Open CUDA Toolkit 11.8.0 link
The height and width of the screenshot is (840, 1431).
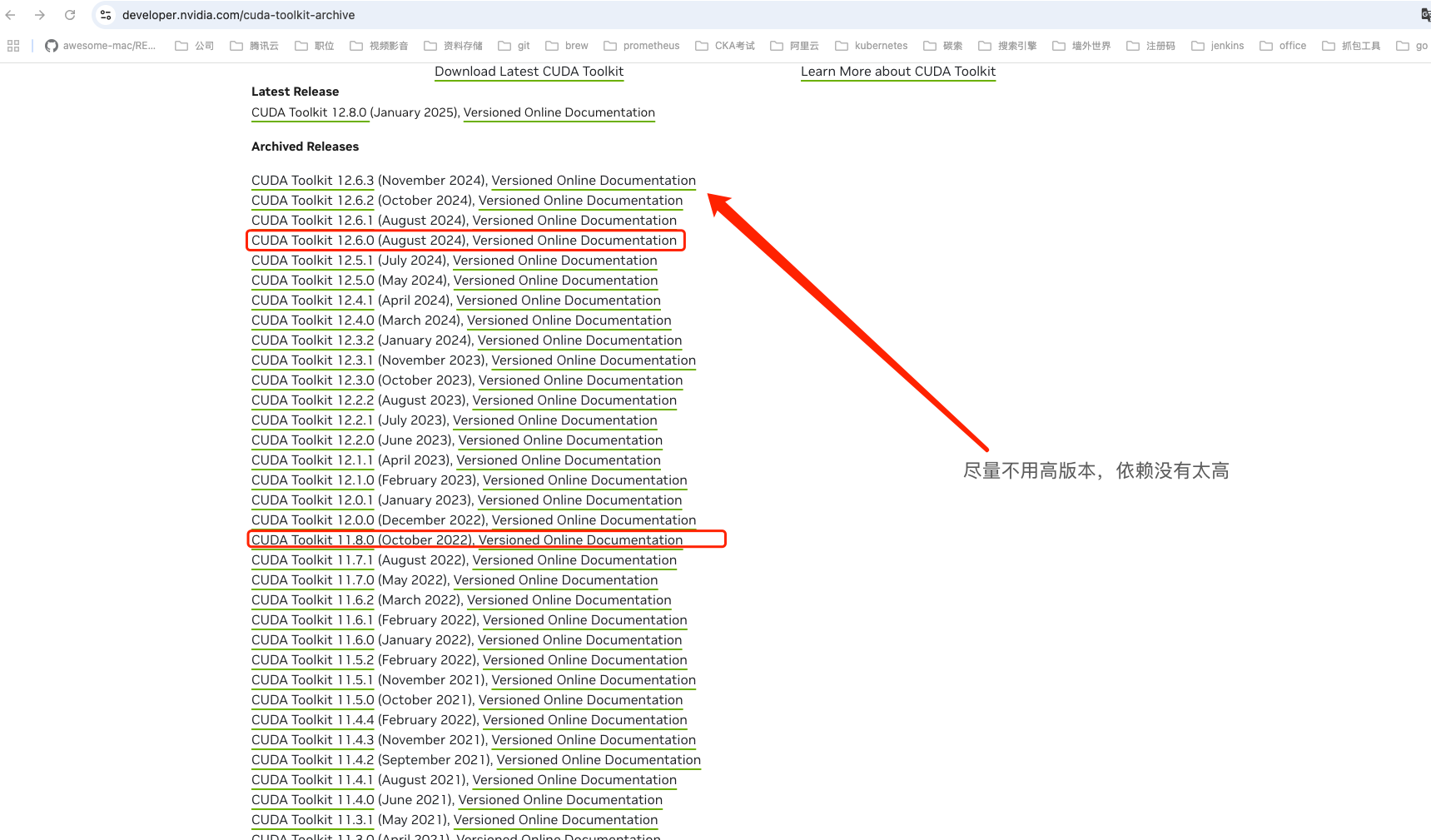click(x=313, y=540)
